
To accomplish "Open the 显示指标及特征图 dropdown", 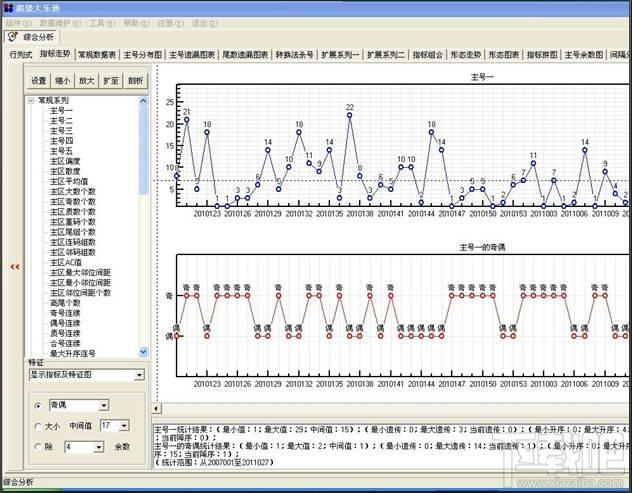I will [x=139, y=375].
